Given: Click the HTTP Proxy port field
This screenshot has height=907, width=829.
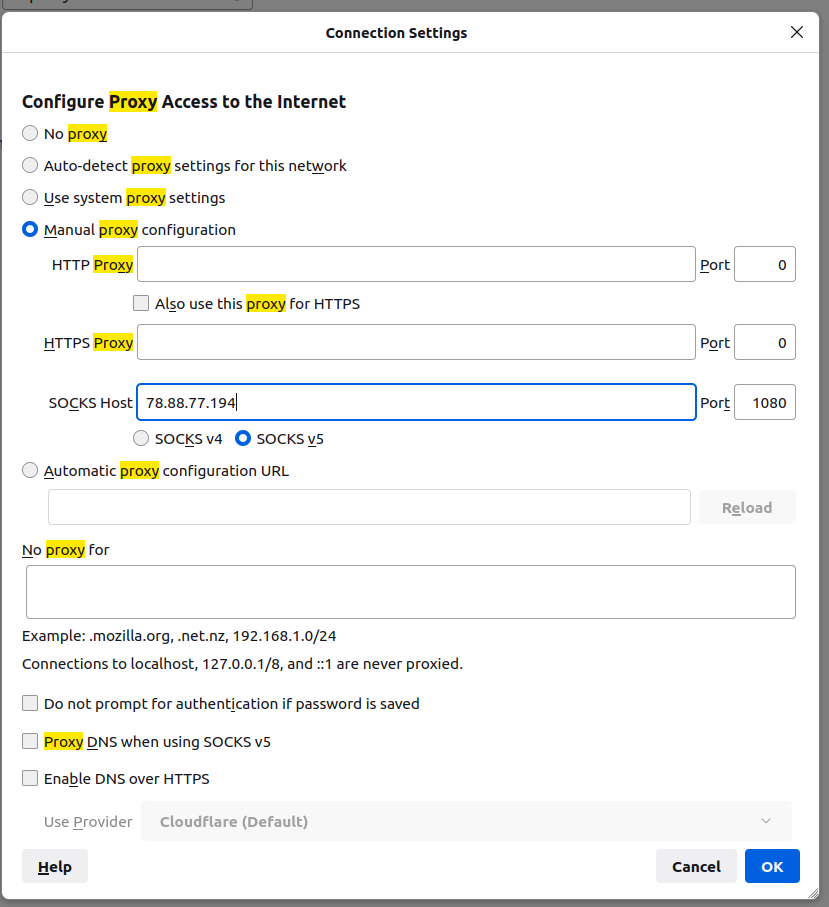Looking at the screenshot, I should point(764,265).
